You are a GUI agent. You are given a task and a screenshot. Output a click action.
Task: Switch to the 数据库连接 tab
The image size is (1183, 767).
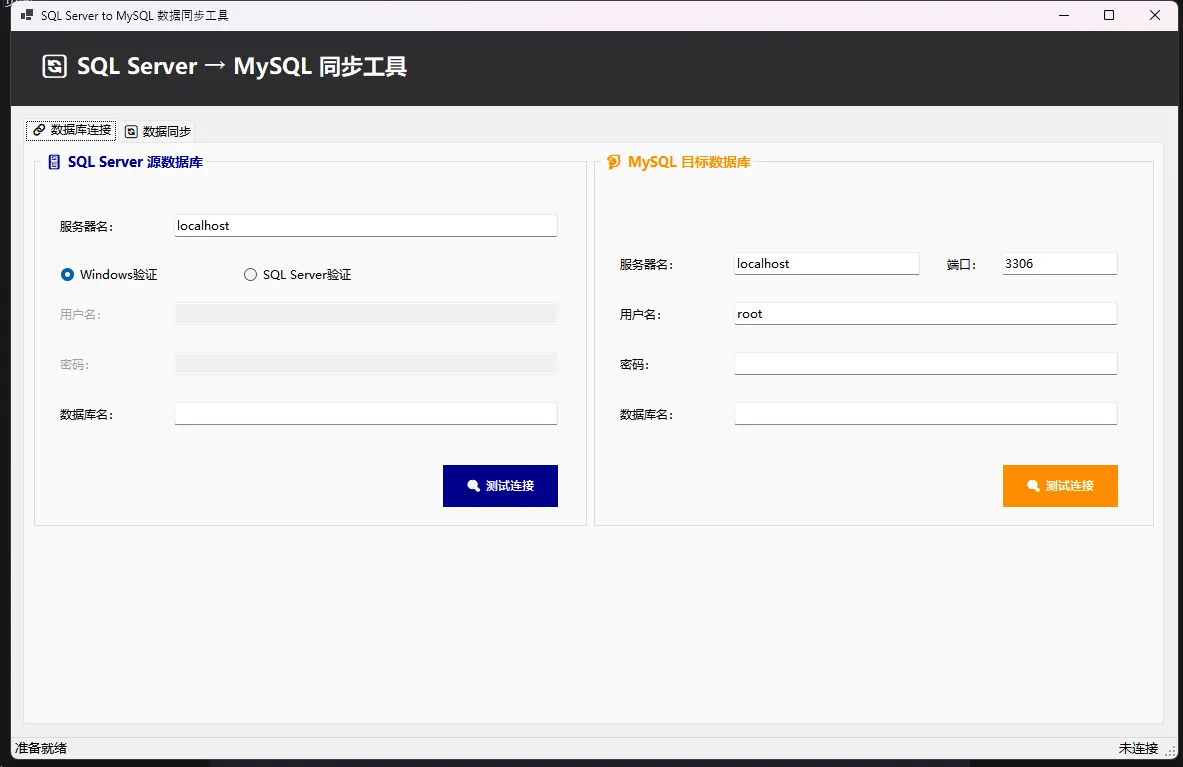coord(72,130)
